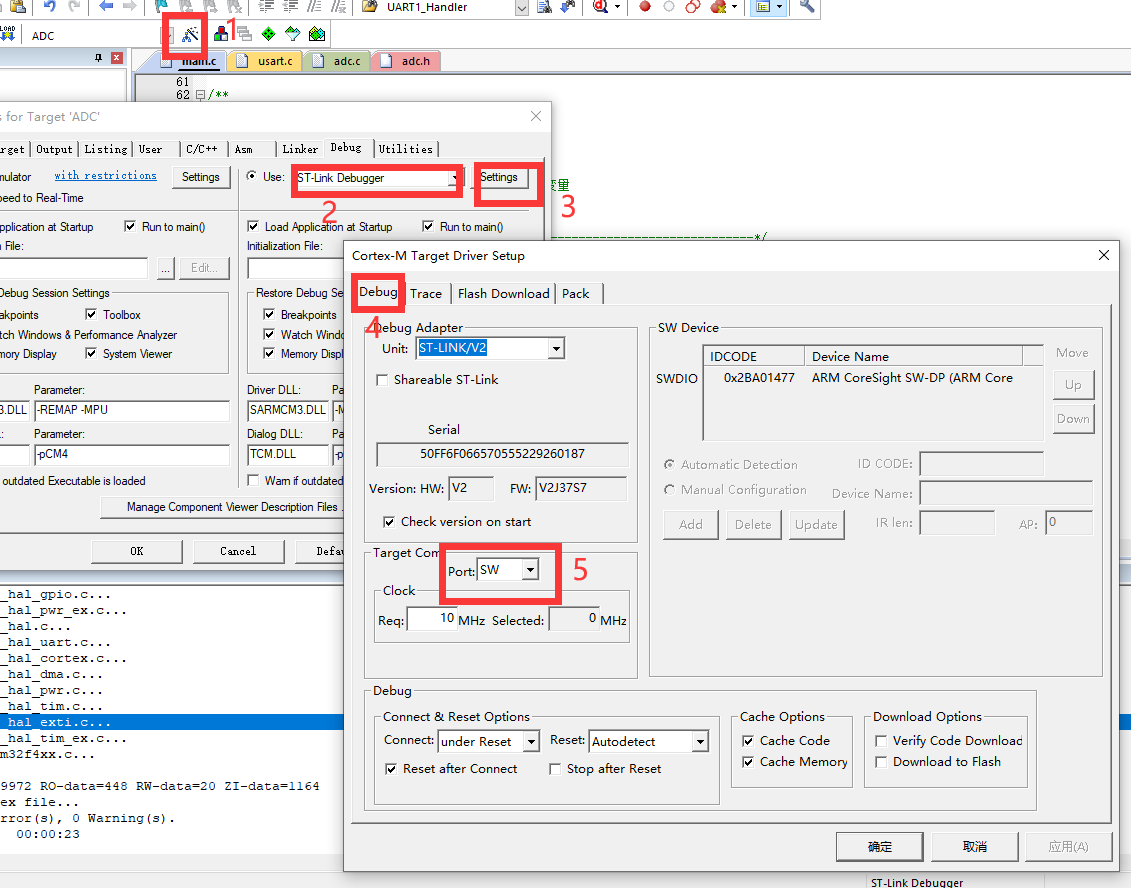This screenshot has width=1131, height=888.
Task: Open the Connect under Reset dropdown
Action: [532, 742]
